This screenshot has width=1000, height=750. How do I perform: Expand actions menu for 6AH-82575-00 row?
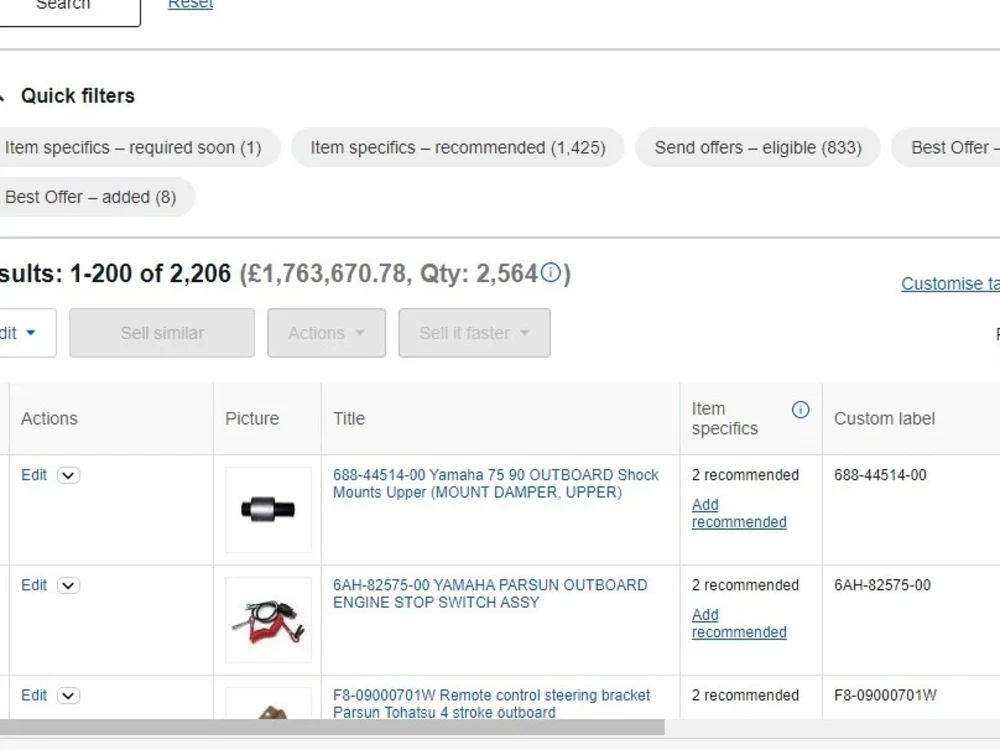(x=68, y=585)
